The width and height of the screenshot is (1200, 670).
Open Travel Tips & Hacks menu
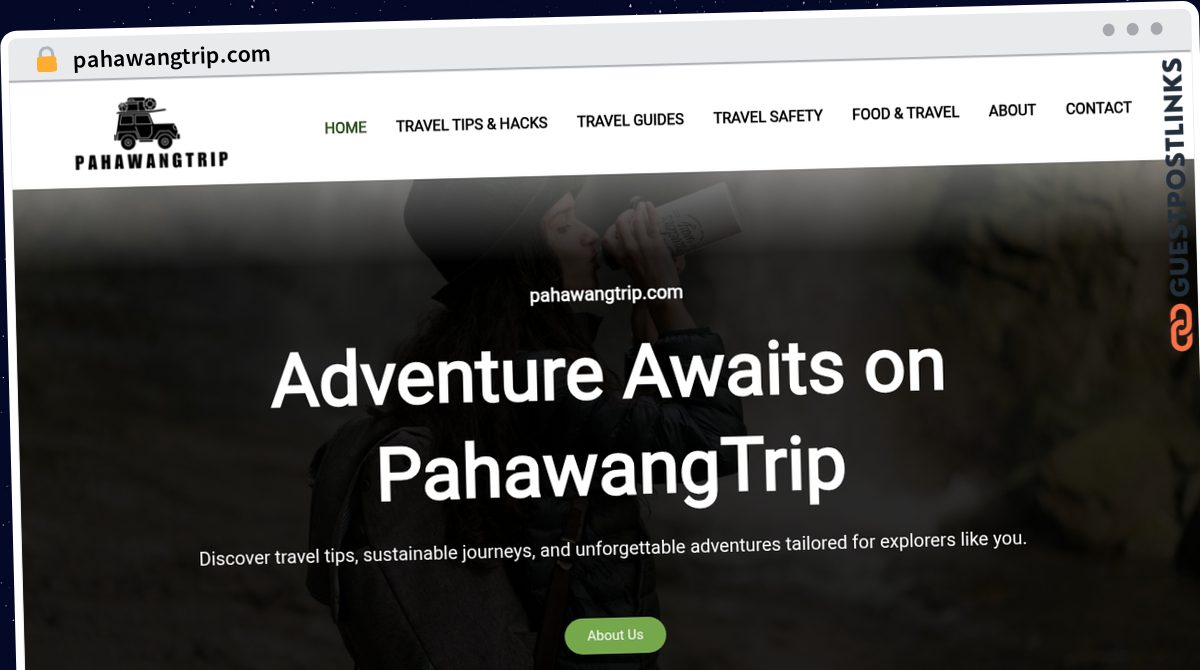pyautogui.click(x=472, y=124)
